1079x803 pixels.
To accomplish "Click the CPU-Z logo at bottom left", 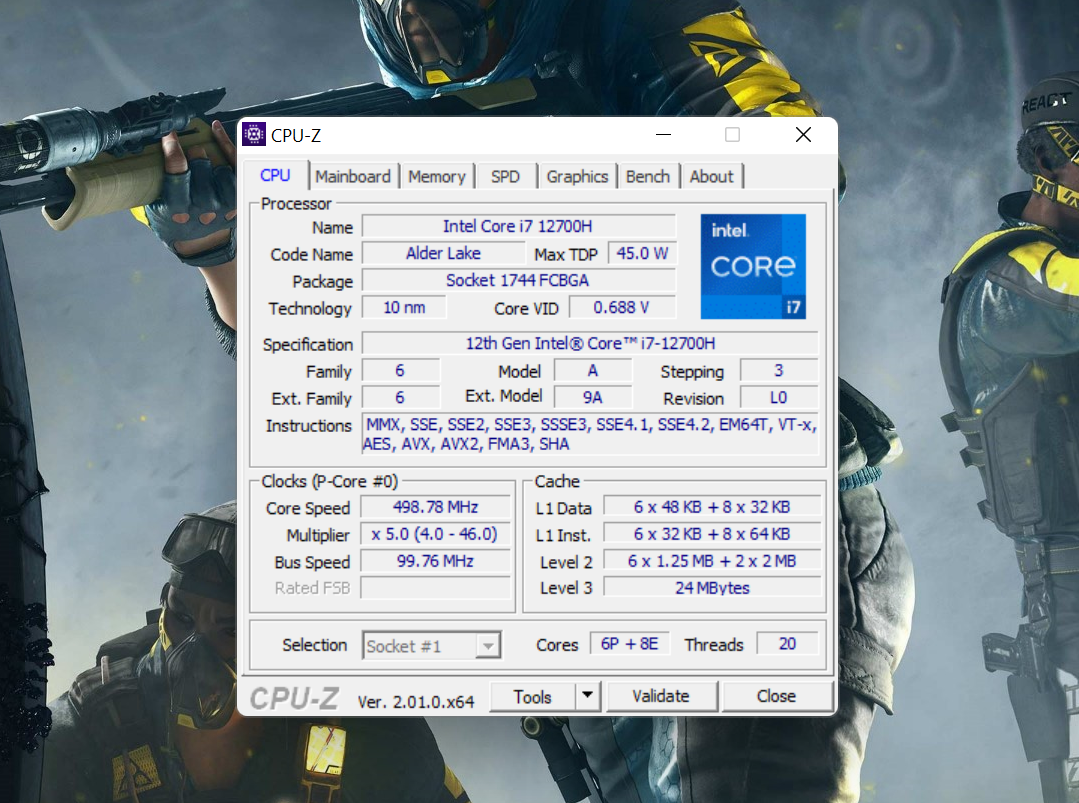I will coord(294,697).
